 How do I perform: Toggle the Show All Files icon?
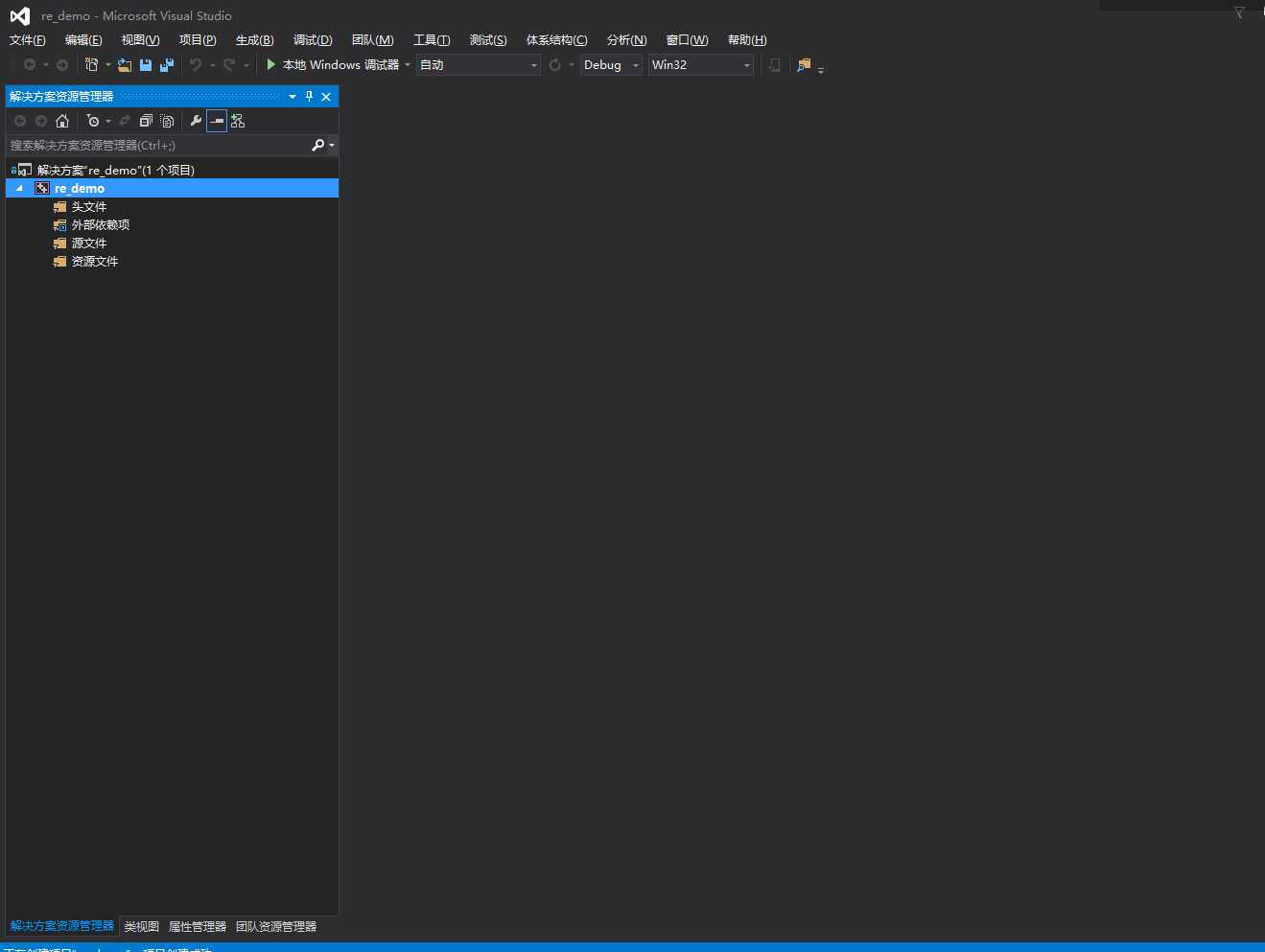click(168, 121)
